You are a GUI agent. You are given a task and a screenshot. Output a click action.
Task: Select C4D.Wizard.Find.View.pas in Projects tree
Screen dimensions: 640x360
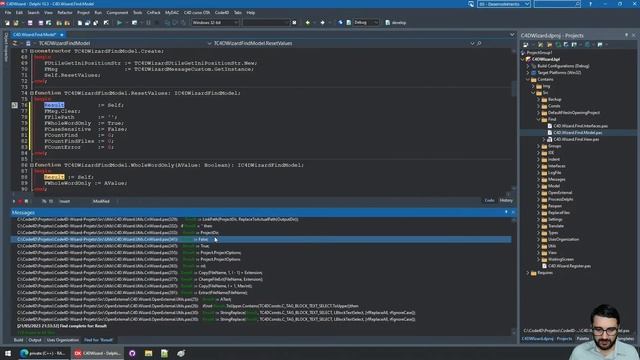point(576,140)
